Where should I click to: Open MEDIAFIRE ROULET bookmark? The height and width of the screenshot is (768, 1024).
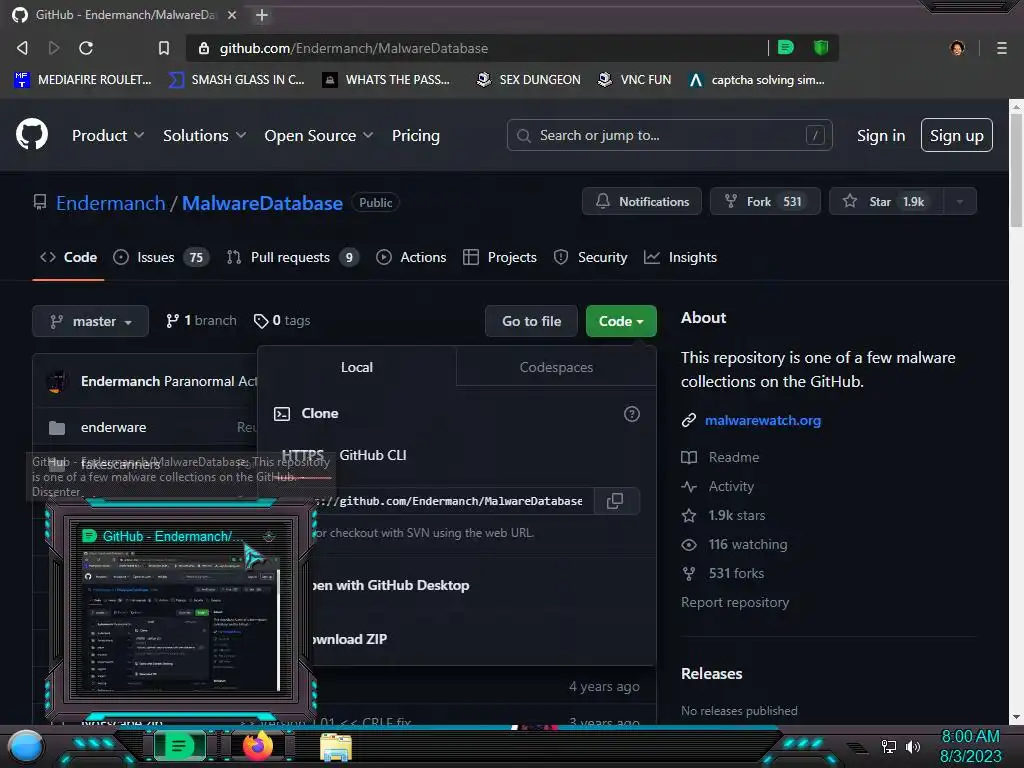pyautogui.click(x=82, y=80)
